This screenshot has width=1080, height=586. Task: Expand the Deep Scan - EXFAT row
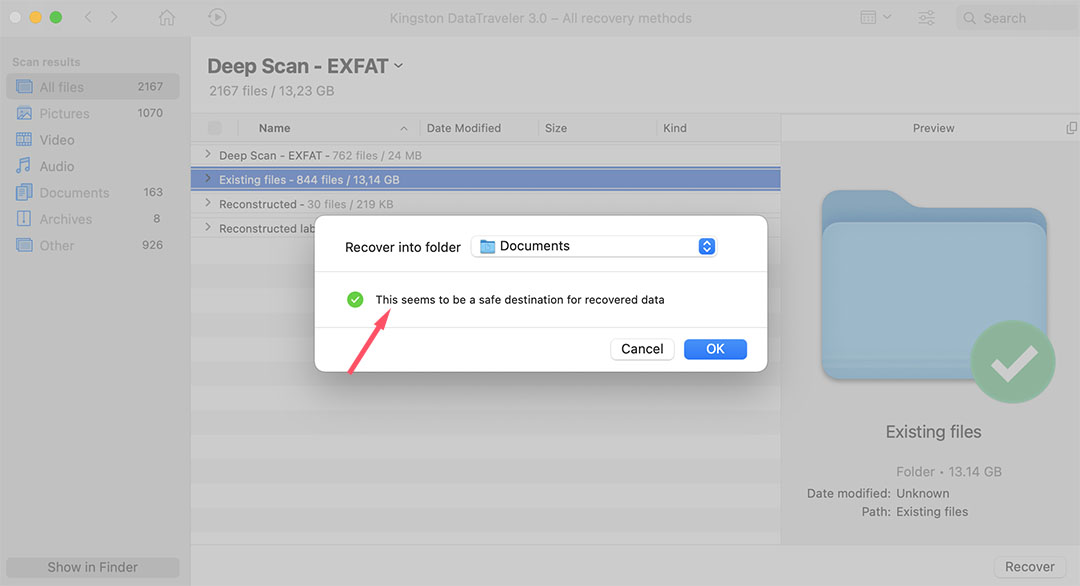pyautogui.click(x=207, y=156)
